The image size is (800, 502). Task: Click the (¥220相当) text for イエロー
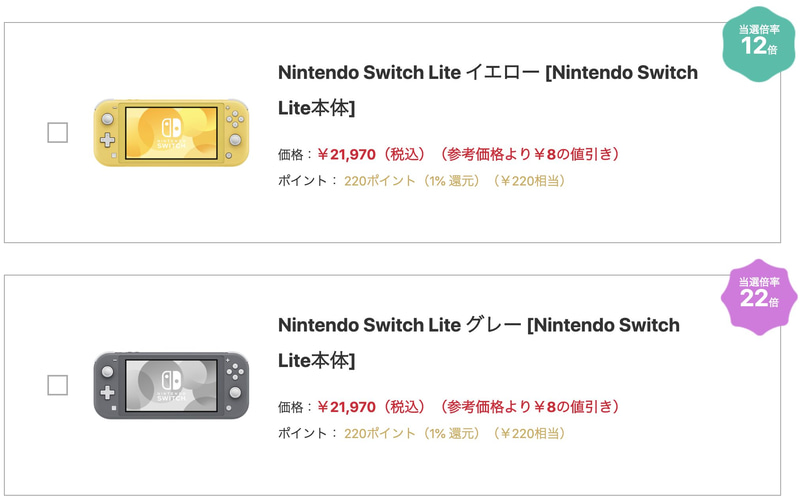point(529,181)
